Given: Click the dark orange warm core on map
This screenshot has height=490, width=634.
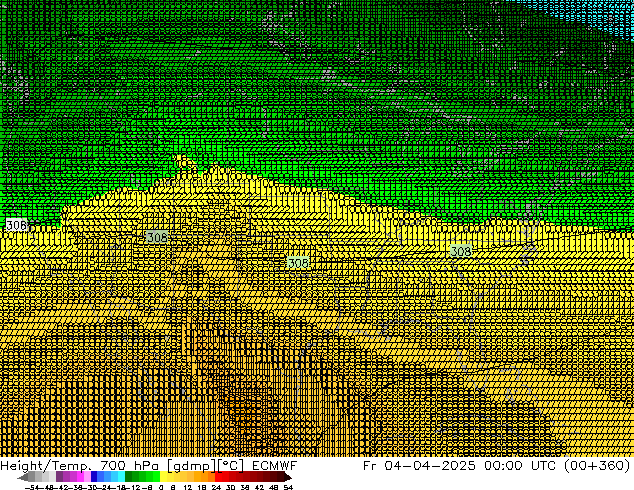Looking at the screenshot, I should pyautogui.click(x=247, y=412).
